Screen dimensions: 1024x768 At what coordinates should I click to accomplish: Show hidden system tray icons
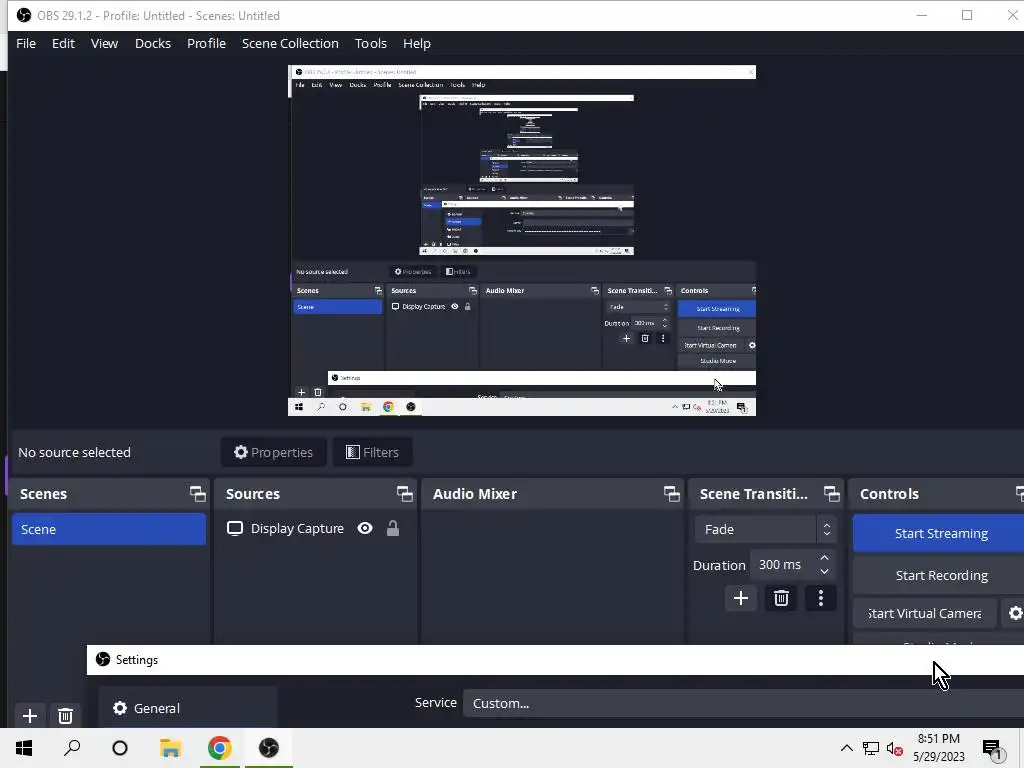tap(846, 748)
